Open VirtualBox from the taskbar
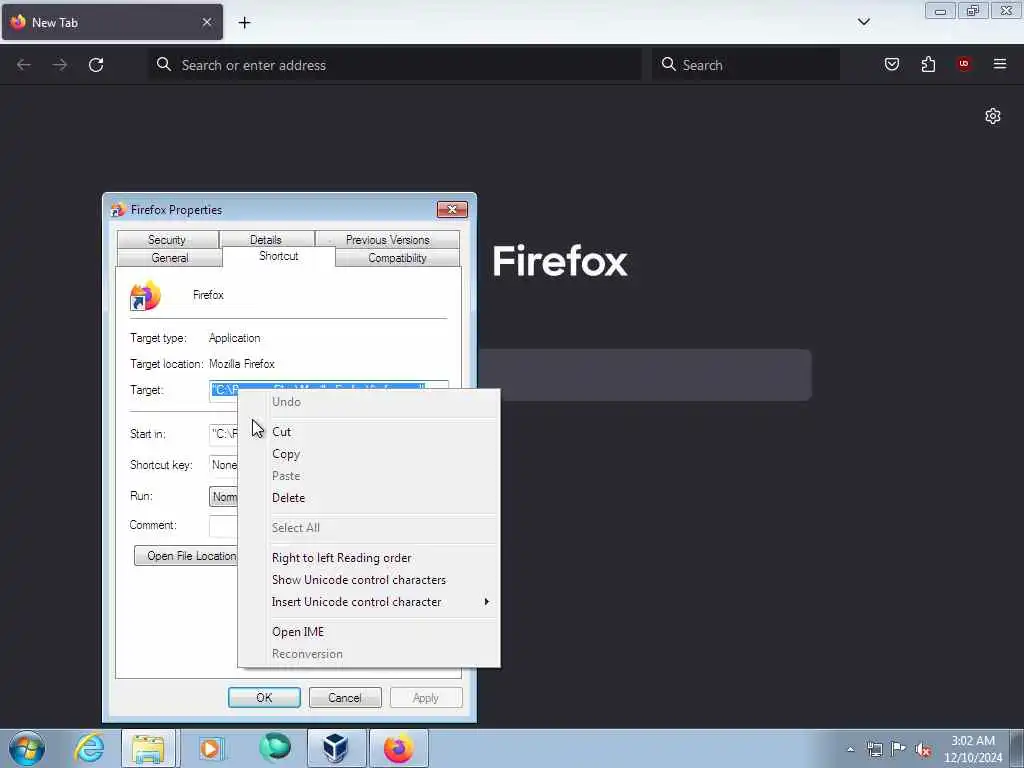Viewport: 1024px width, 768px height. [336, 748]
